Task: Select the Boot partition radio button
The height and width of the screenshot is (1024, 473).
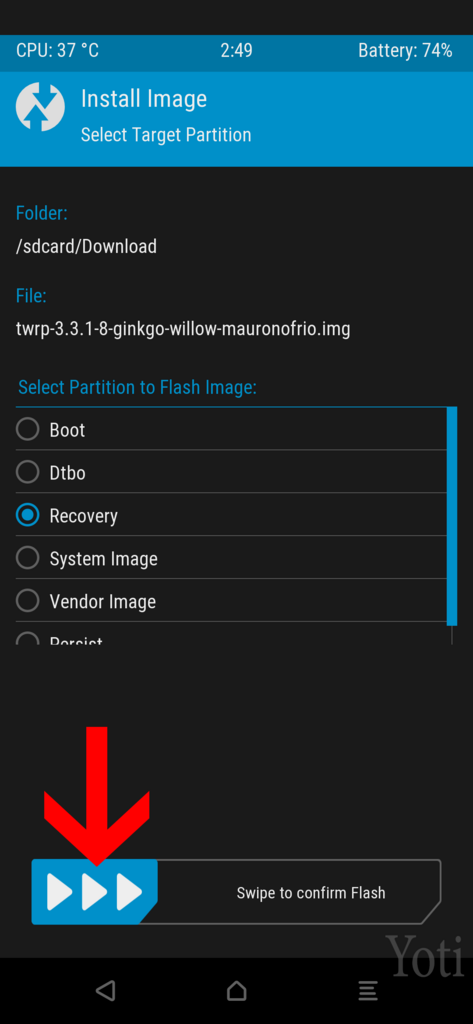Action: [x=27, y=430]
